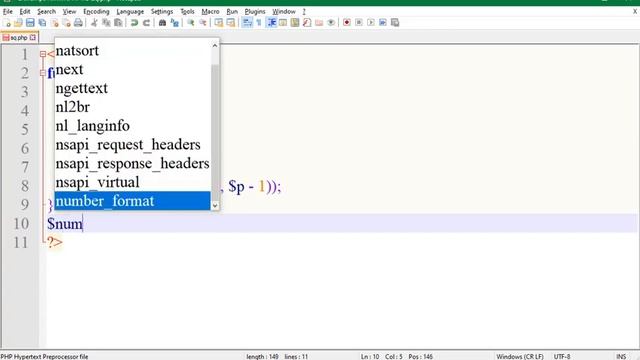
Task: Select the sq.php tab
Action: pyautogui.click(x=18, y=38)
